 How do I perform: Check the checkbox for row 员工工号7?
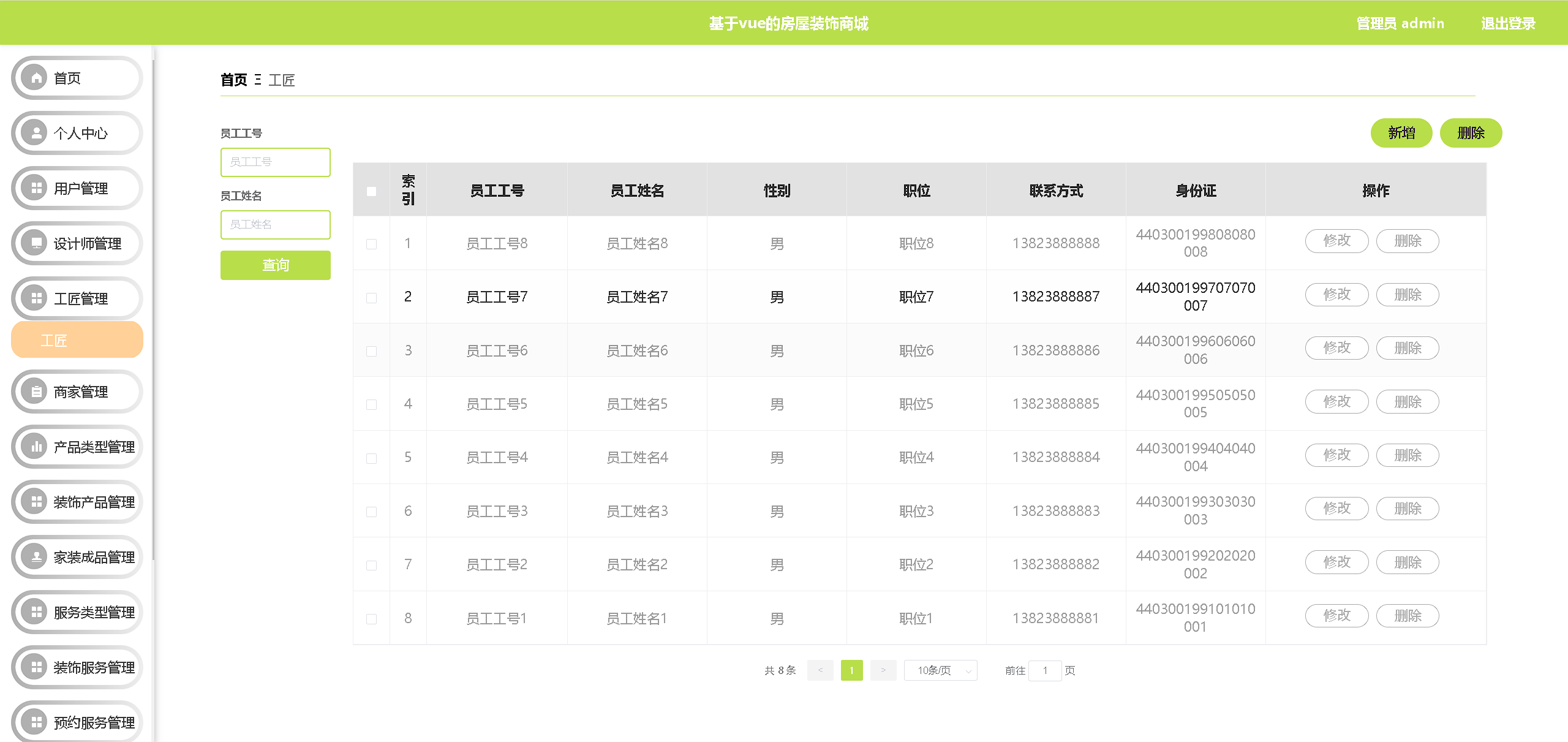tap(371, 298)
